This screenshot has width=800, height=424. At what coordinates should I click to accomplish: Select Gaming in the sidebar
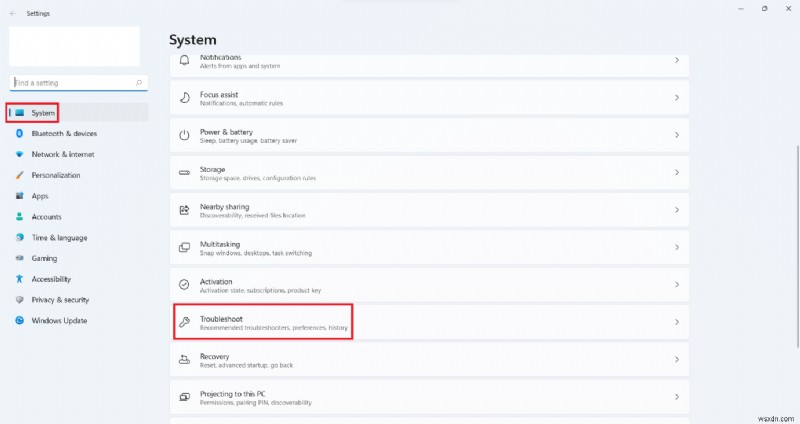tap(79, 258)
